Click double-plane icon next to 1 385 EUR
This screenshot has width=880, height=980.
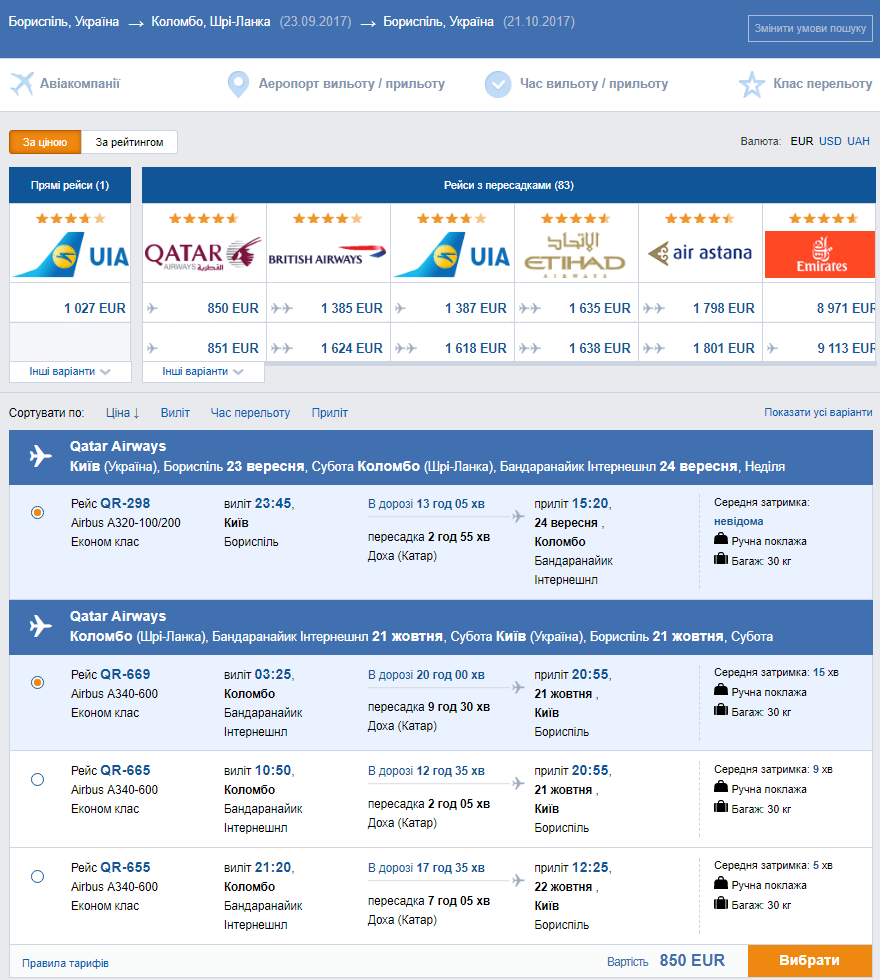pyautogui.click(x=282, y=308)
